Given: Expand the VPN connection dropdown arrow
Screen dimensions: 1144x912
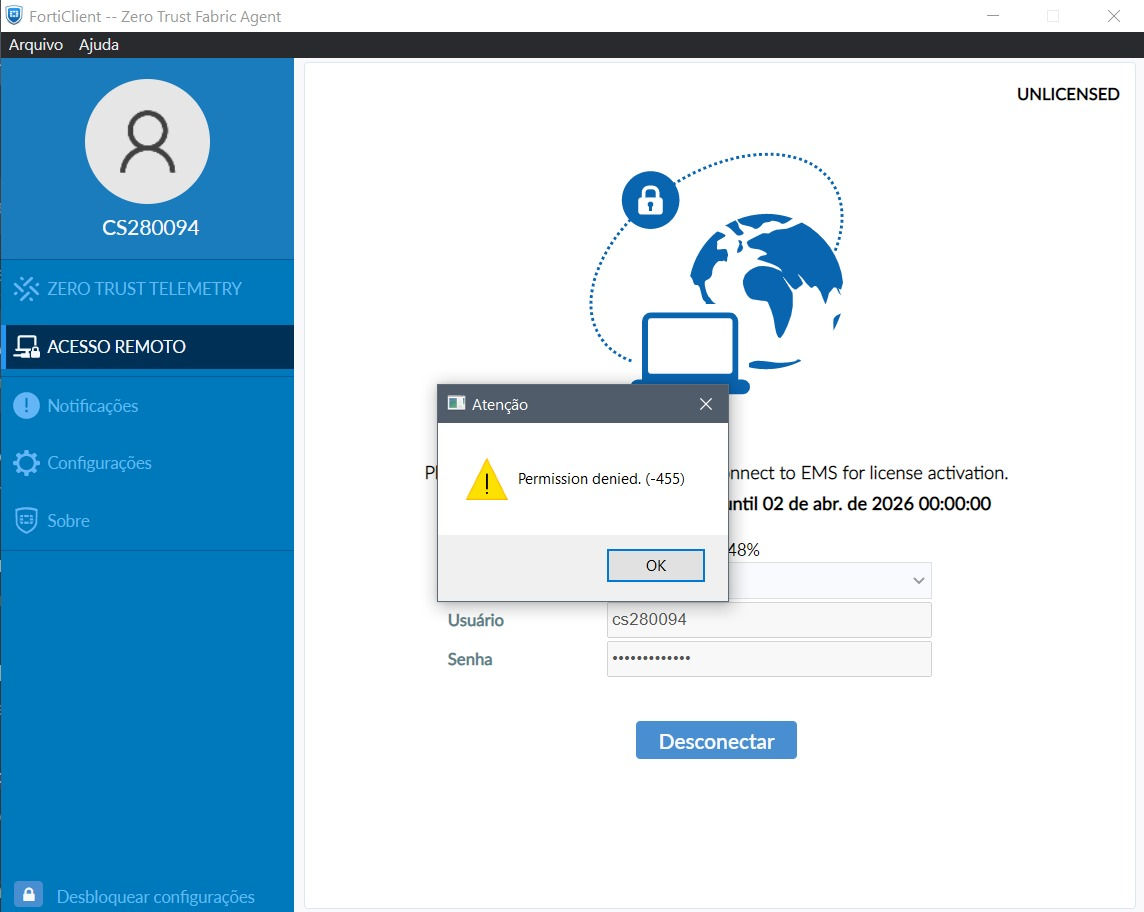Looking at the screenshot, I should (919, 581).
